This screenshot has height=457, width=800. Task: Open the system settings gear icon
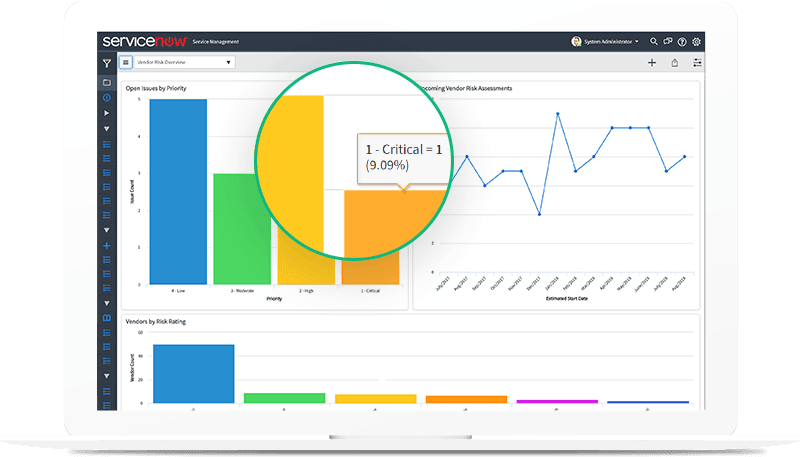tap(696, 42)
